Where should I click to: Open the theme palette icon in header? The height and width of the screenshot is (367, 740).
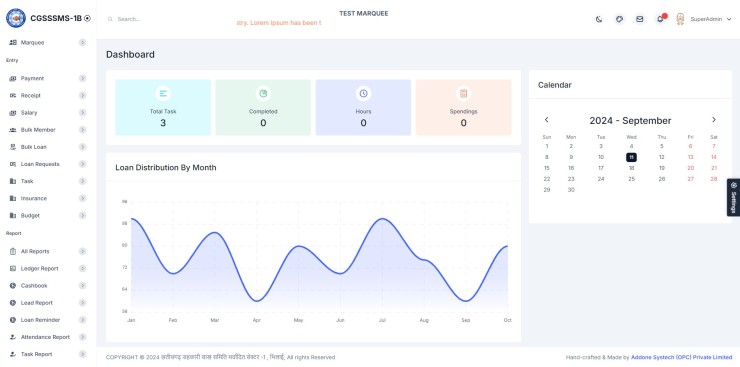pyautogui.click(x=619, y=19)
